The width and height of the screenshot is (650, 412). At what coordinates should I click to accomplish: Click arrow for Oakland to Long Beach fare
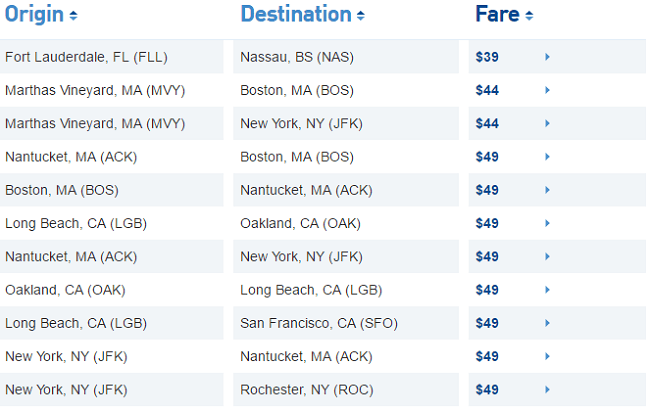[x=547, y=290]
